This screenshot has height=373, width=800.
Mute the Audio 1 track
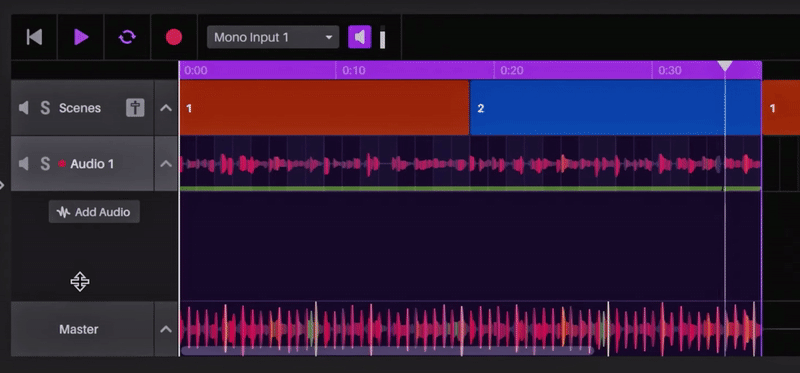tap(23, 164)
